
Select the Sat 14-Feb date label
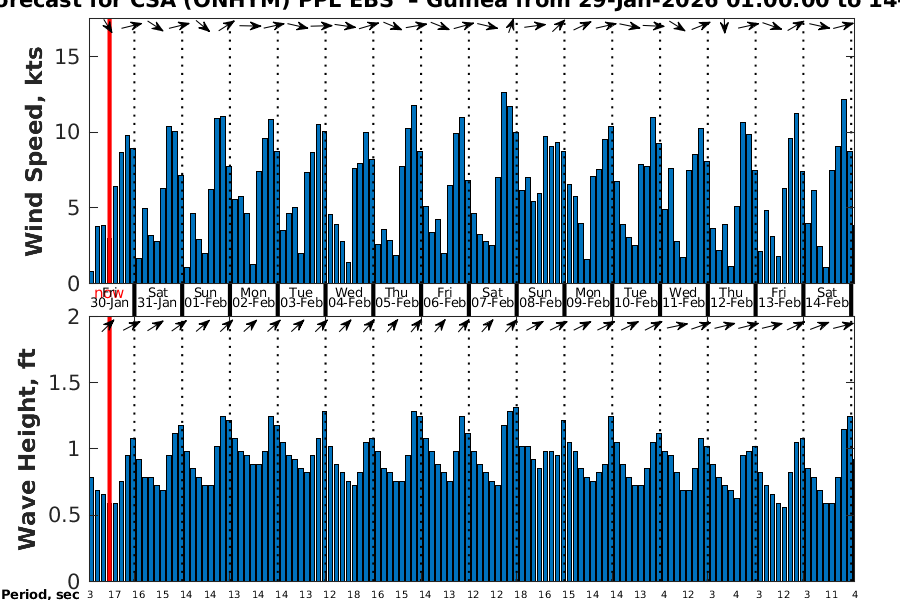pos(827,297)
